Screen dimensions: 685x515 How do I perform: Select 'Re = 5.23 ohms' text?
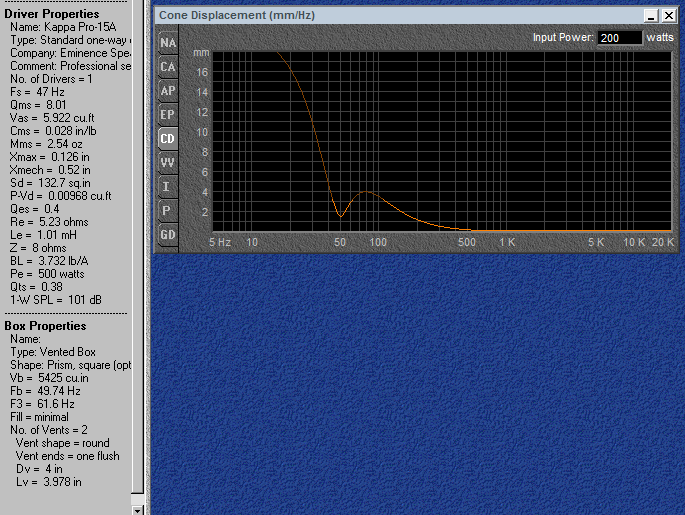pyautogui.click(x=49, y=222)
